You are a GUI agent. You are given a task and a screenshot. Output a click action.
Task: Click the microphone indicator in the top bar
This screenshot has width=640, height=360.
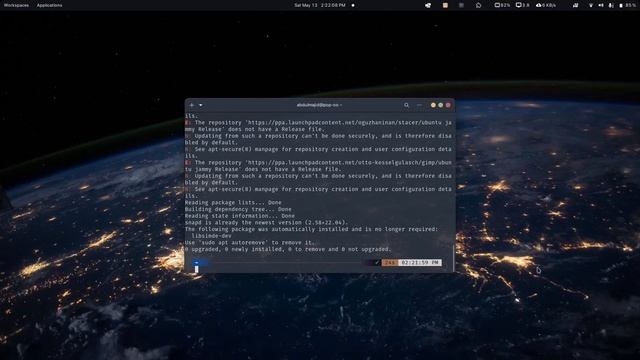point(611,5)
